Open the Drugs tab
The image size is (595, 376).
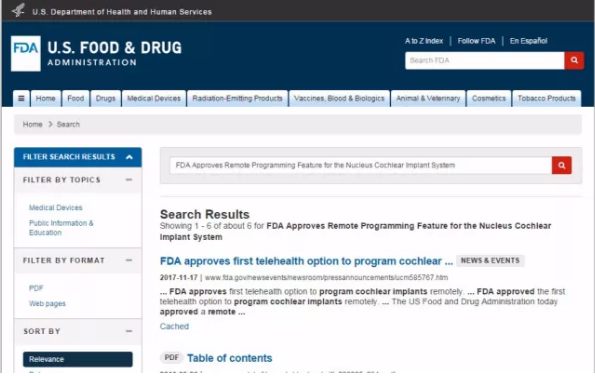click(x=105, y=99)
